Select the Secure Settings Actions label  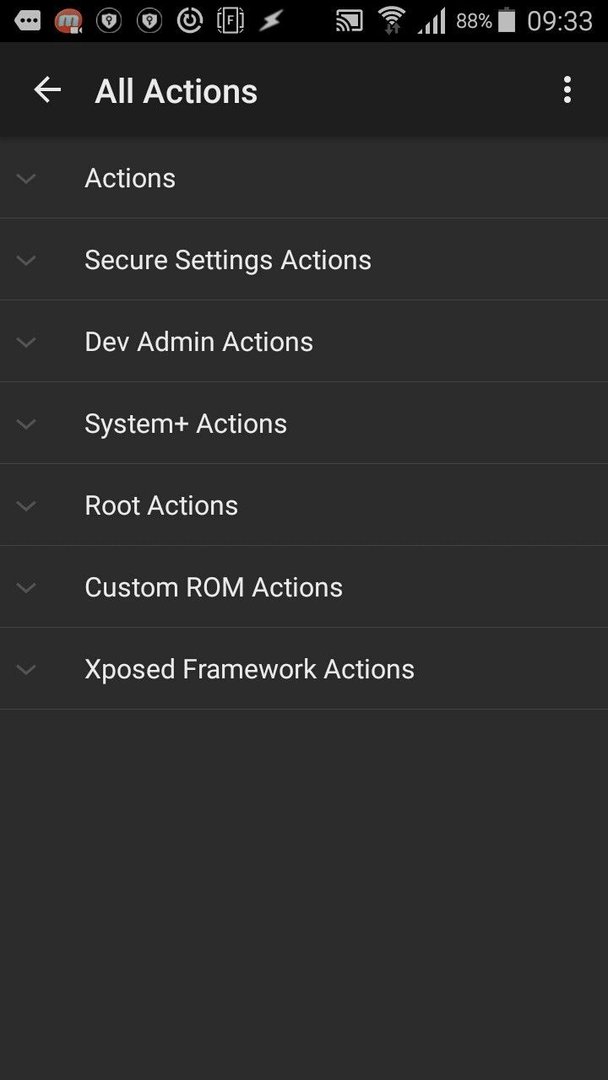pos(228,260)
